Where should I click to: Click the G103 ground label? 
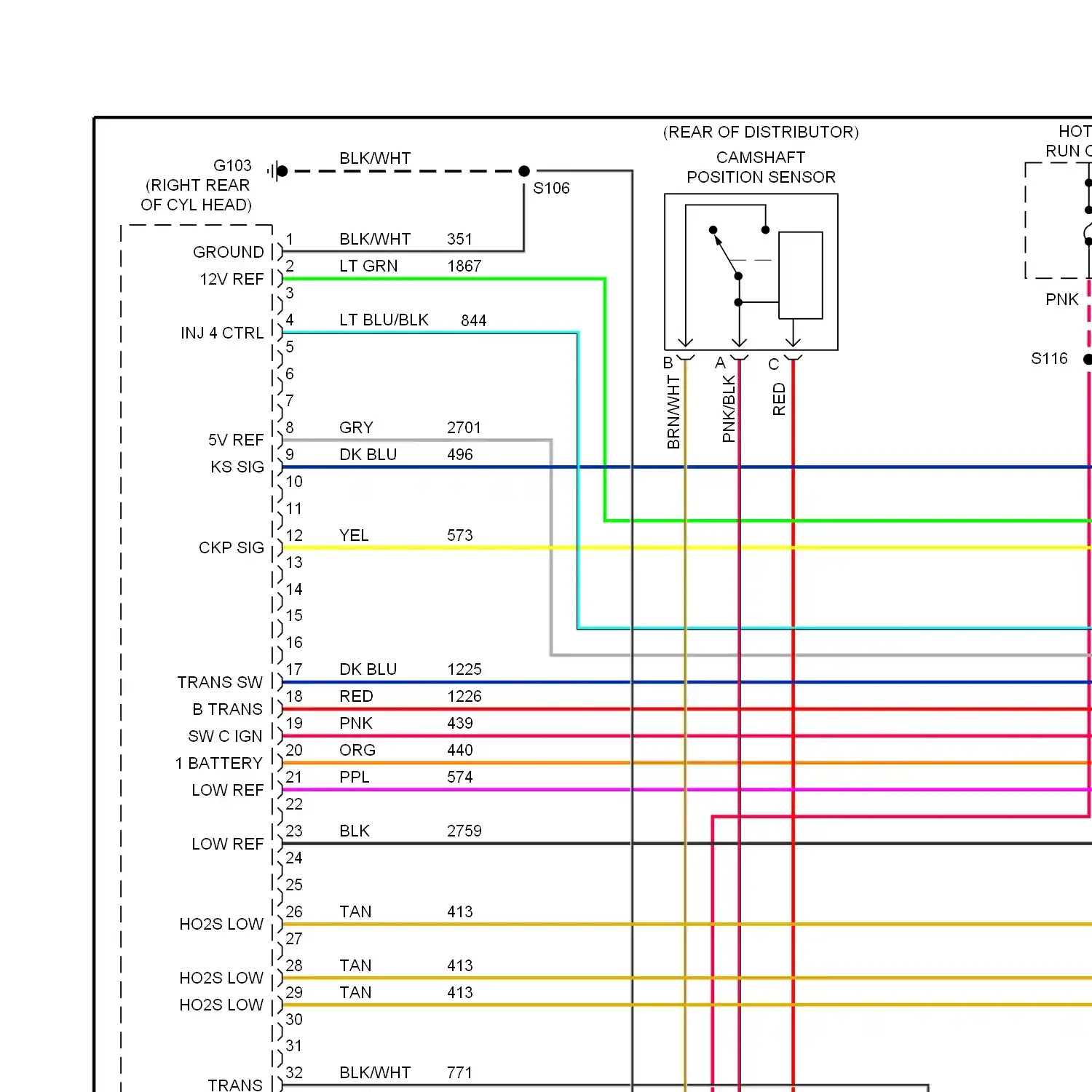(x=232, y=166)
